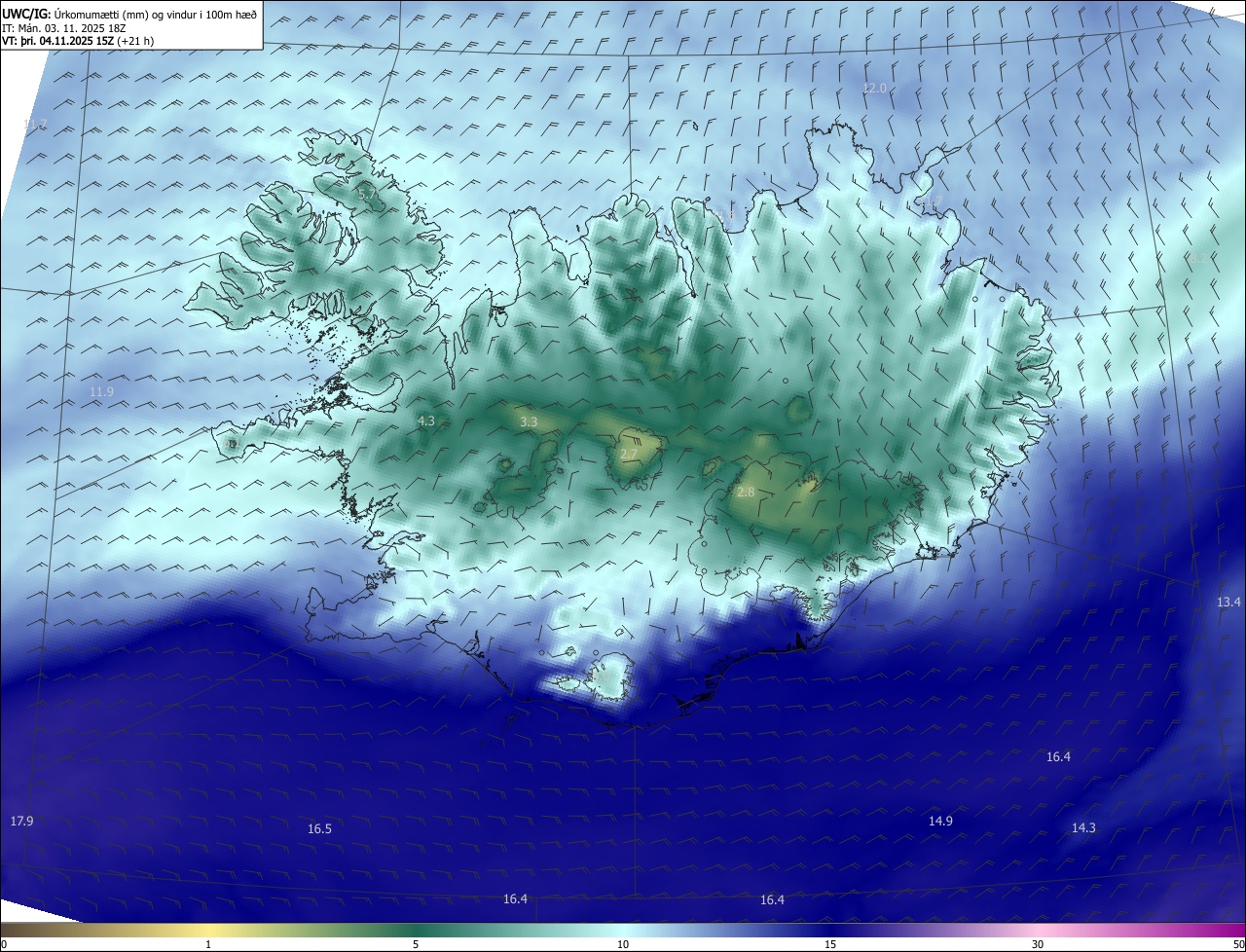
Task: Click the 5.7 value over the Westfjords
Action: (367, 195)
